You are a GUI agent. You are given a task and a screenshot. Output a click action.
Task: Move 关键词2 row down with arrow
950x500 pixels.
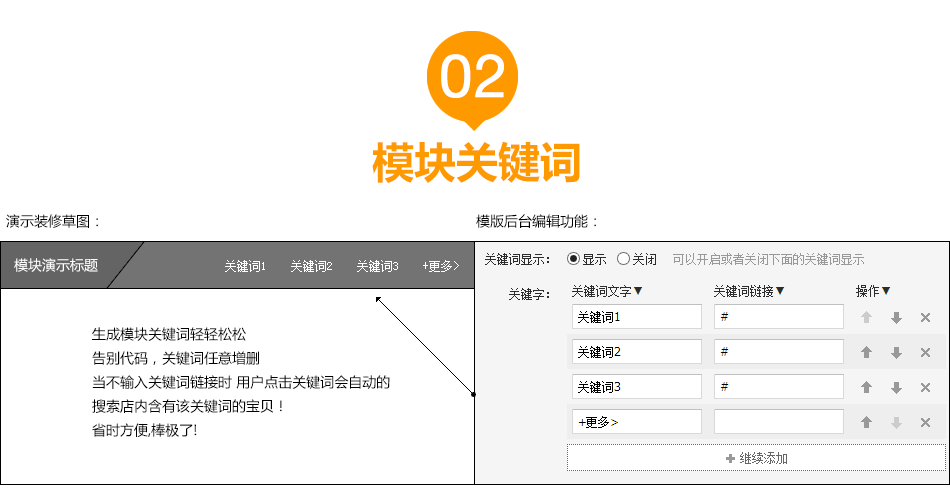click(896, 352)
